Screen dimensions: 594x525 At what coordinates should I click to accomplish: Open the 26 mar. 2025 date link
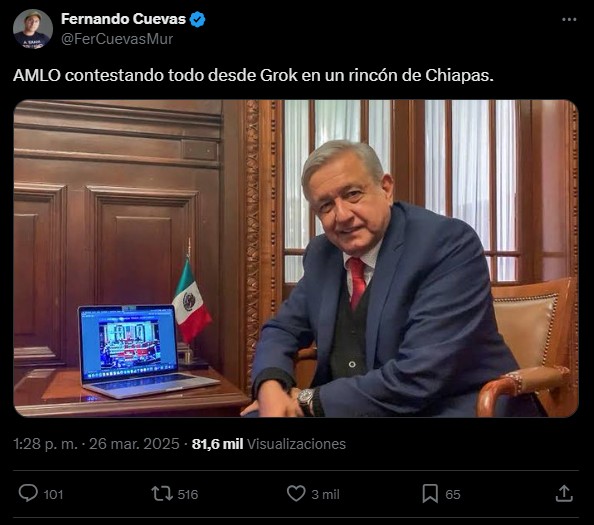(134, 444)
